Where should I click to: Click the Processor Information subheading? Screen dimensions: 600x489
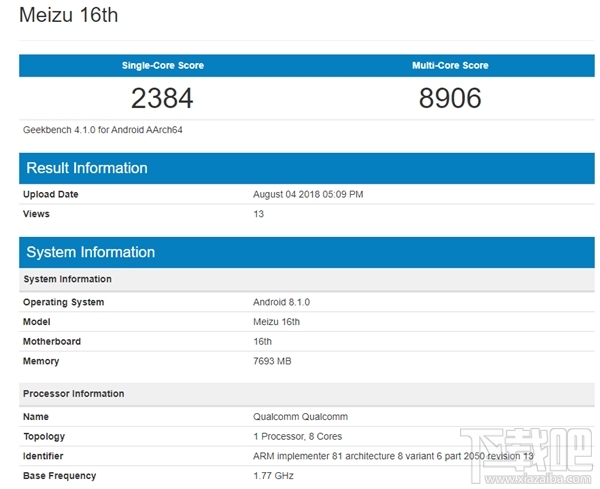(x=74, y=394)
